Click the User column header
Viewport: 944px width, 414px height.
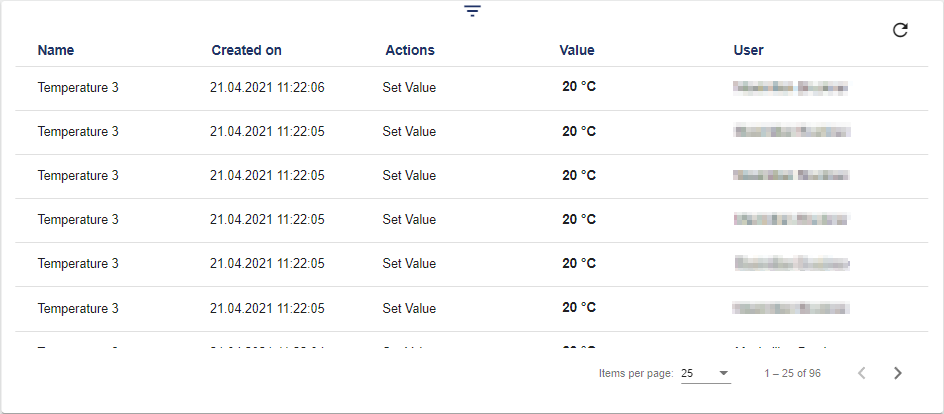pyautogui.click(x=748, y=50)
